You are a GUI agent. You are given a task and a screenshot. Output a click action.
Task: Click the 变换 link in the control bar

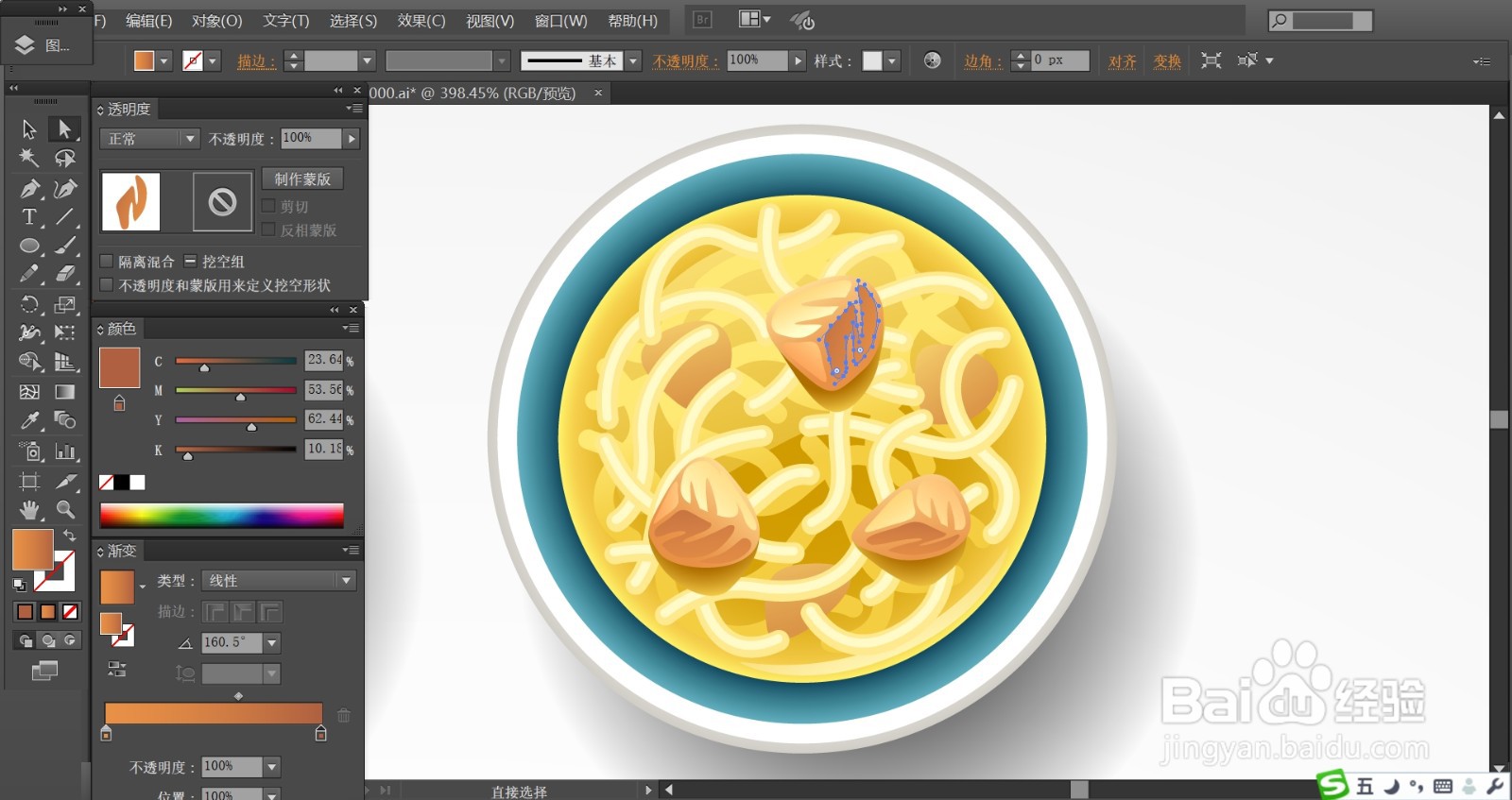coord(1168,61)
